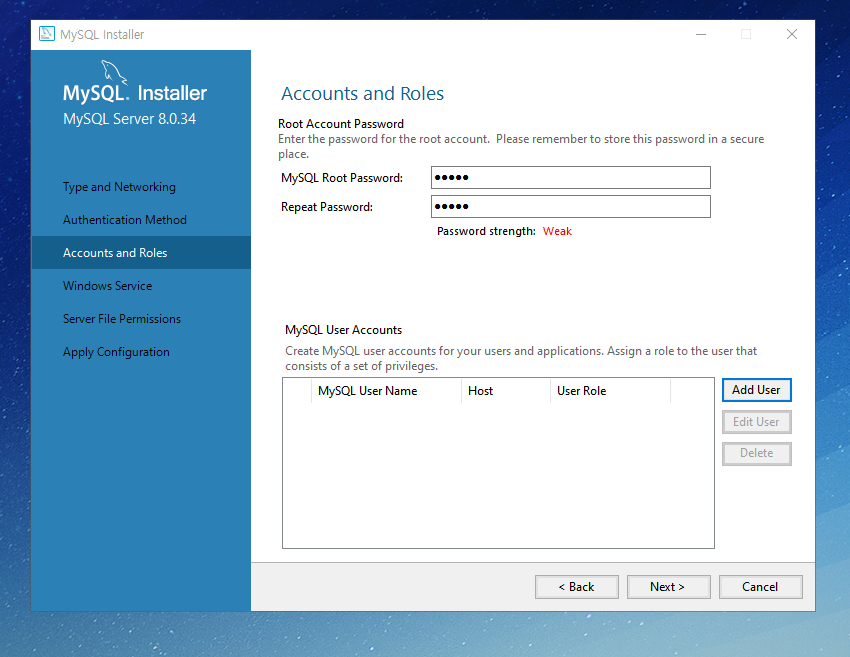Viewport: 850px width, 657px height.
Task: Click the MySQL Server 8.0.34 label
Action: pyautogui.click(x=130, y=119)
